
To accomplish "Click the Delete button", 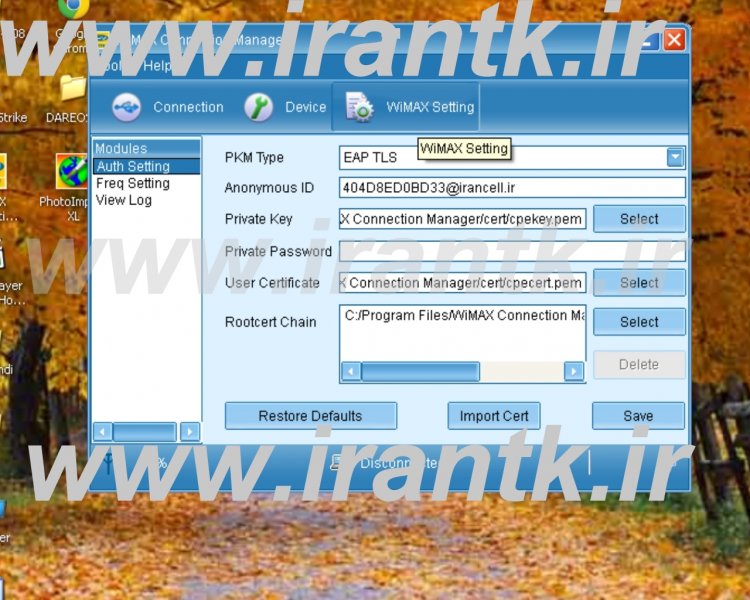I will coord(639,365).
